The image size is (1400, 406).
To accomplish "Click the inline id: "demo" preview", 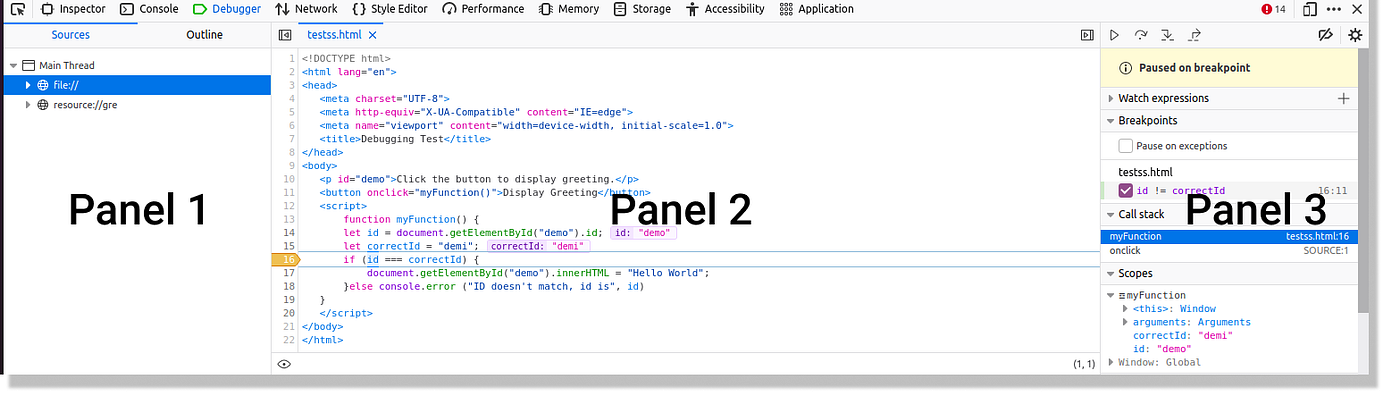I will tap(643, 232).
